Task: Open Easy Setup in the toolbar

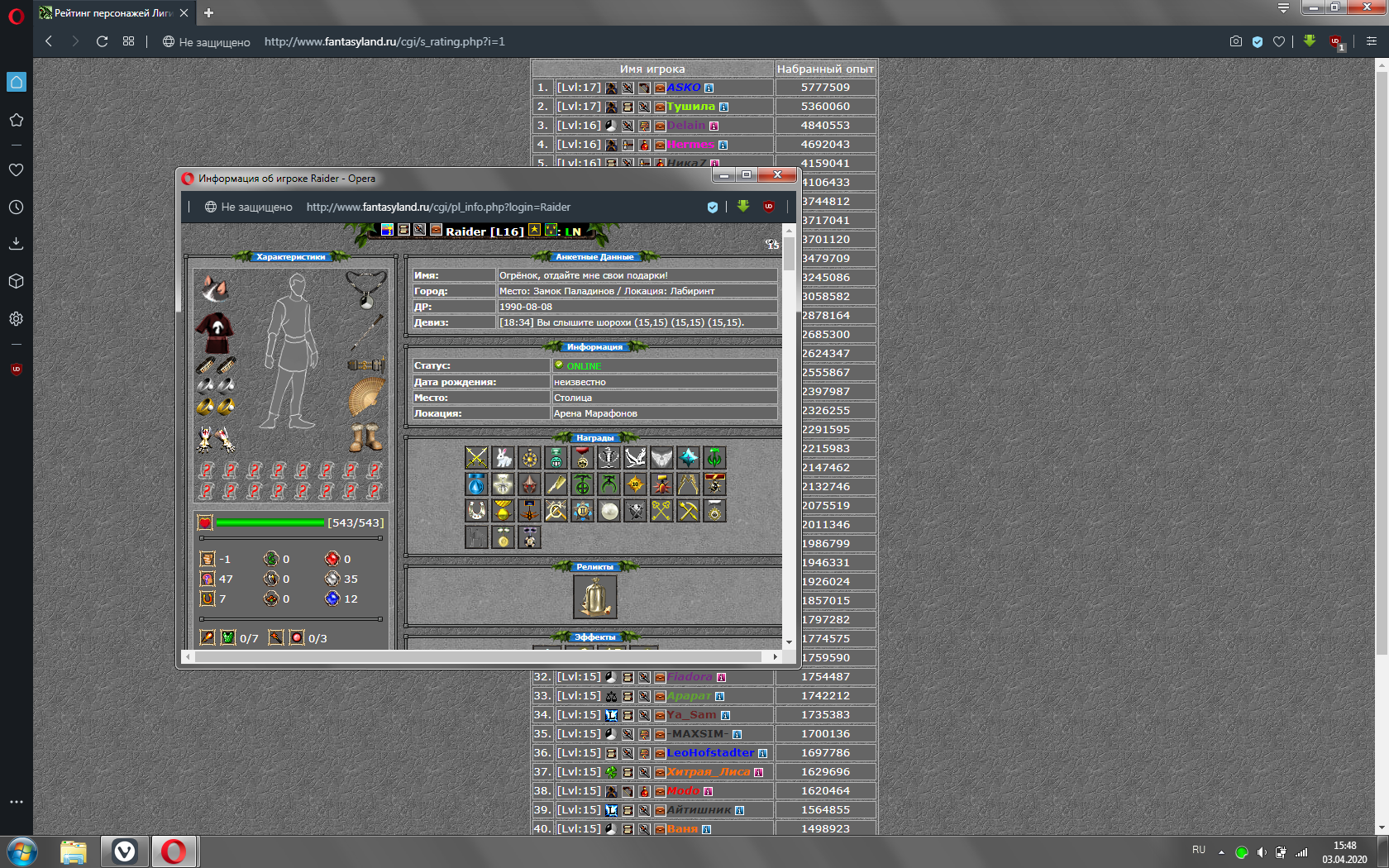Action: (1372, 41)
